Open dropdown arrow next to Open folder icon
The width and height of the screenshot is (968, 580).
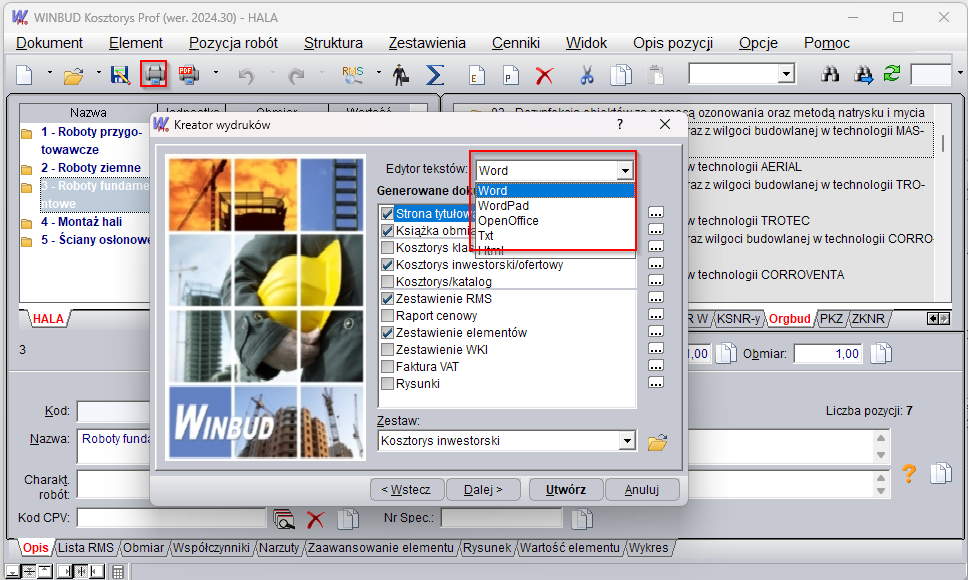pos(98,73)
